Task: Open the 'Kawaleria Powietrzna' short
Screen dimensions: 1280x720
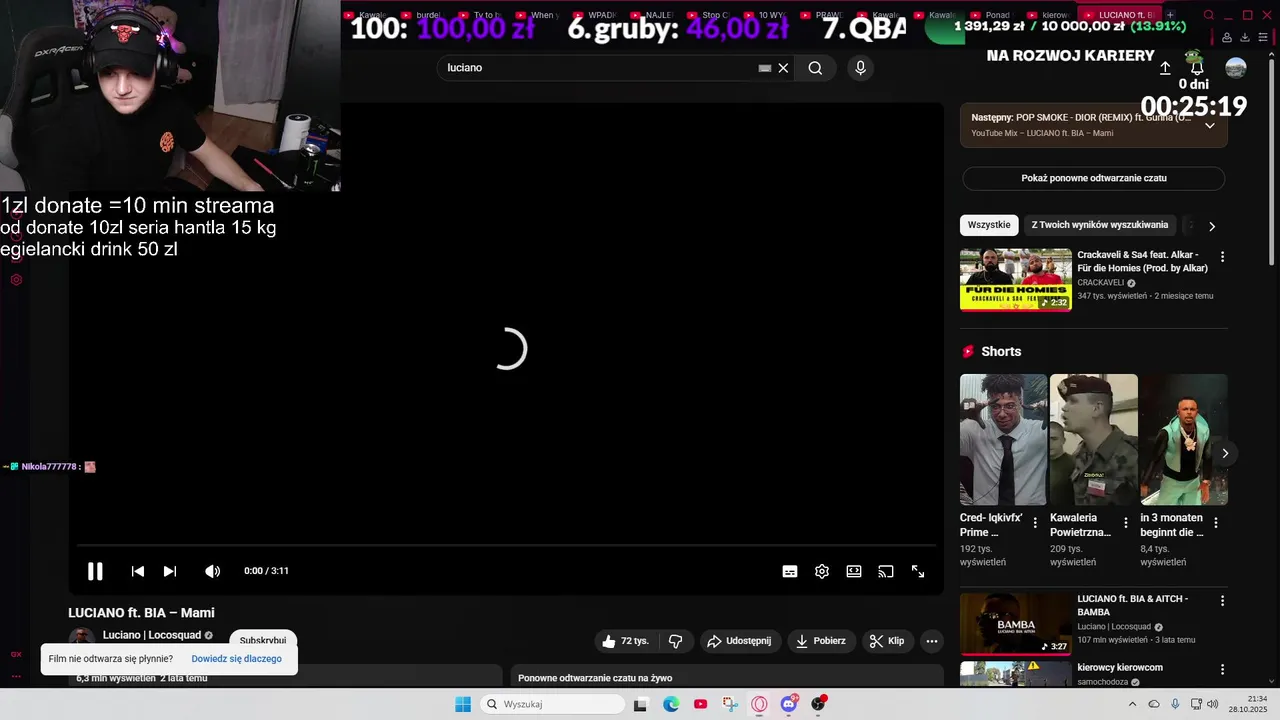Action: 1094,440
